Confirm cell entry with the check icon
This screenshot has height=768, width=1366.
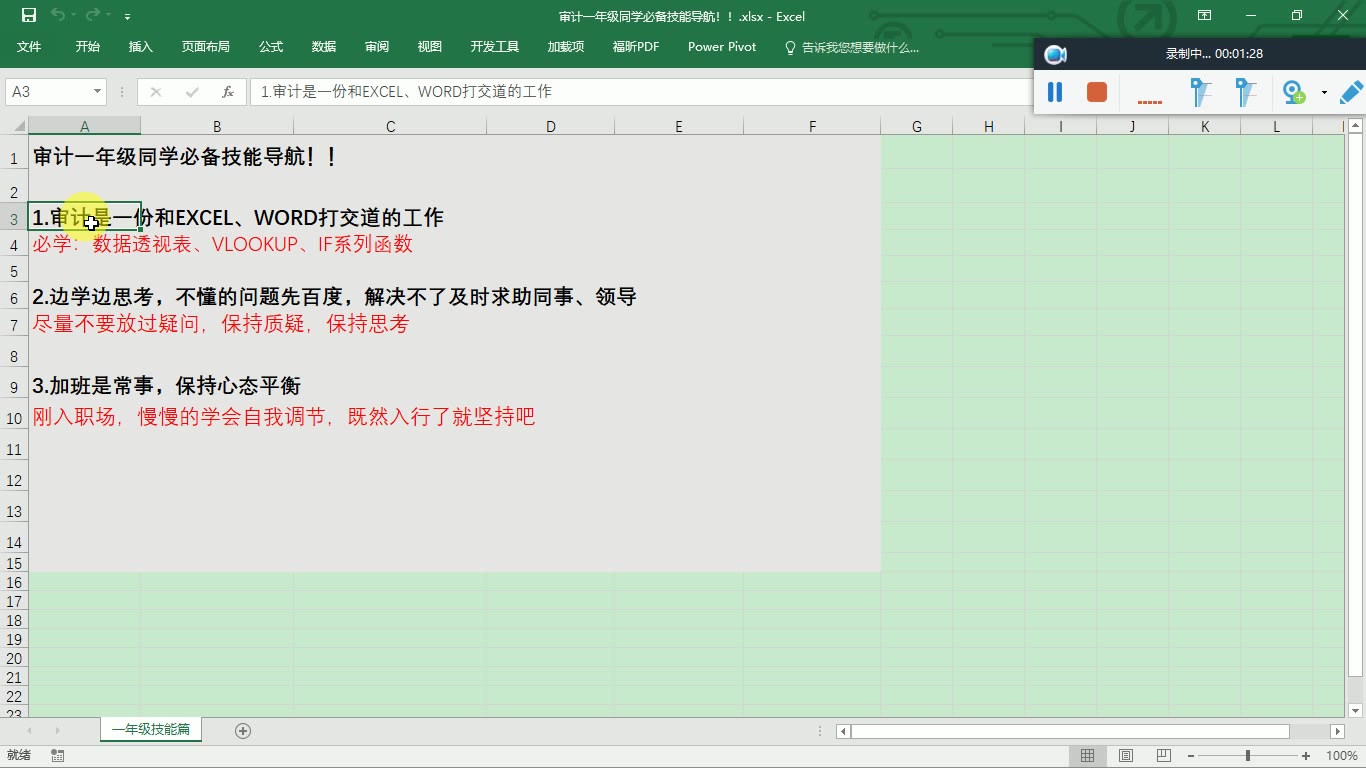pyautogui.click(x=190, y=91)
